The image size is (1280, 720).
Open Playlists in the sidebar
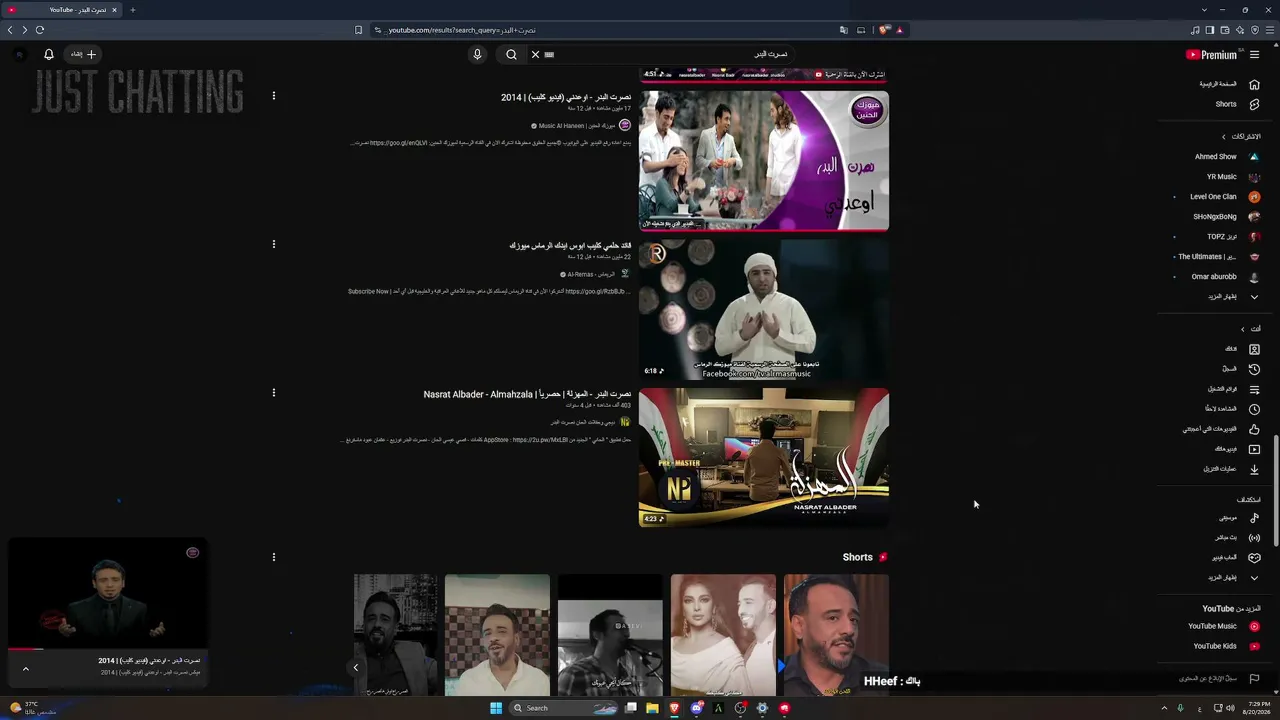1233,389
